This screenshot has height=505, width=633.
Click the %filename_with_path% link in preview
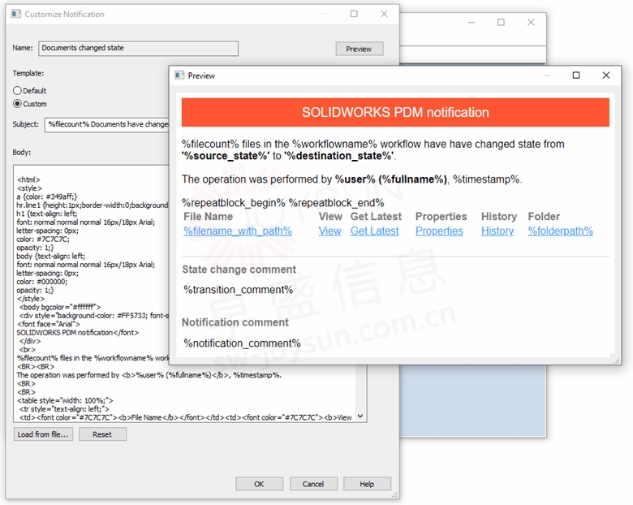point(237,231)
